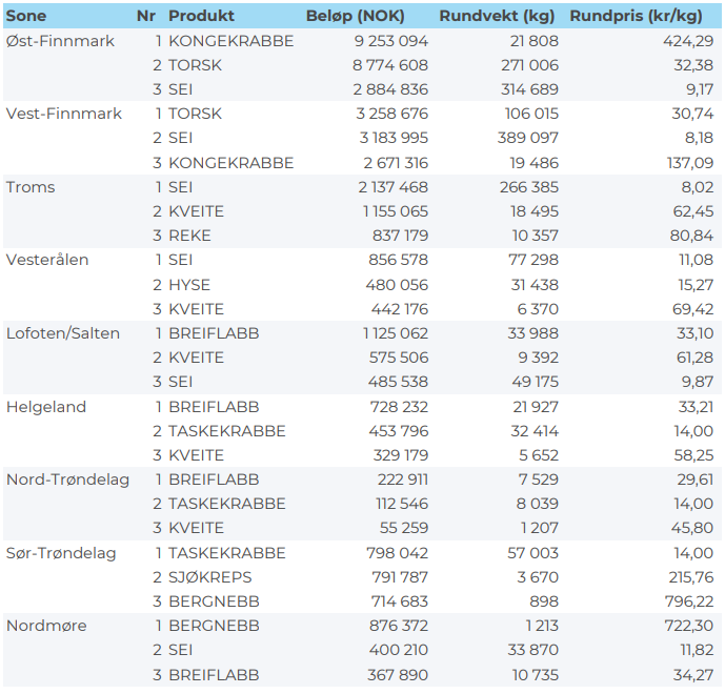Select the Øst-Finnmark zone cell
The height and width of the screenshot is (694, 725).
coord(60,41)
